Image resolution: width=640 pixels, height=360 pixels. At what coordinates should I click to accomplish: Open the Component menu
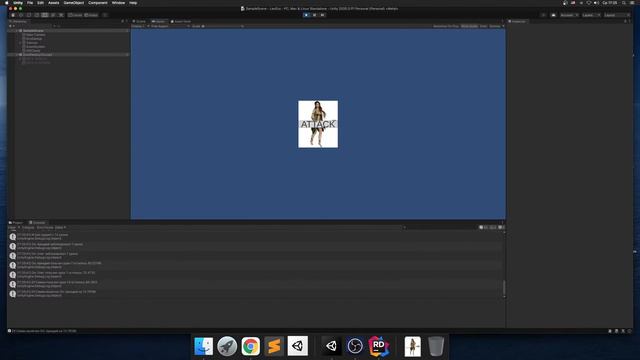(98, 3)
